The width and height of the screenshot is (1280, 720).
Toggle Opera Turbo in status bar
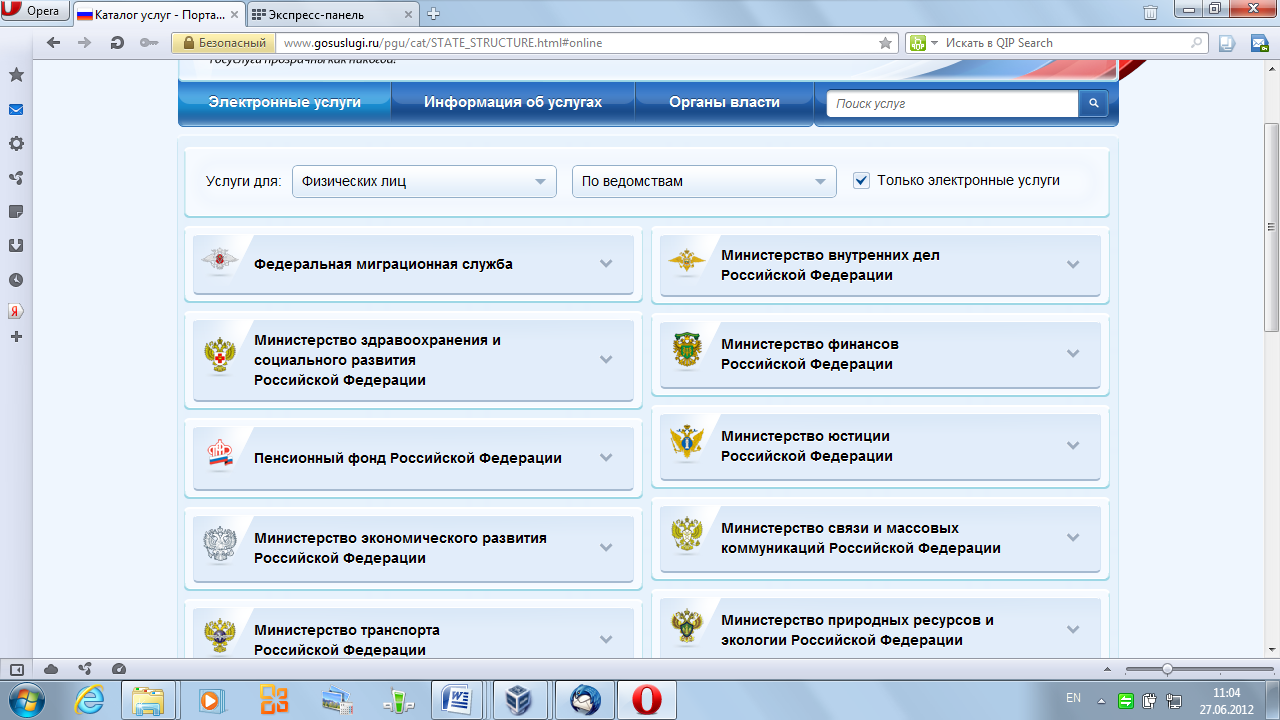(119, 669)
